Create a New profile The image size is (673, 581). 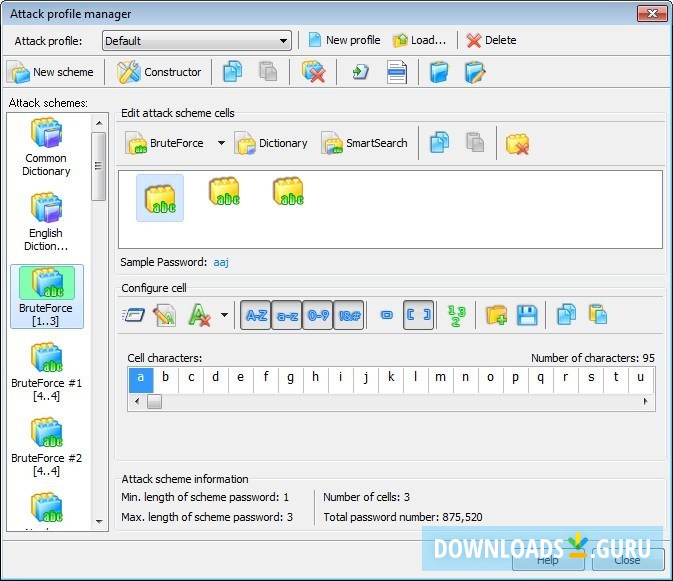(345, 40)
